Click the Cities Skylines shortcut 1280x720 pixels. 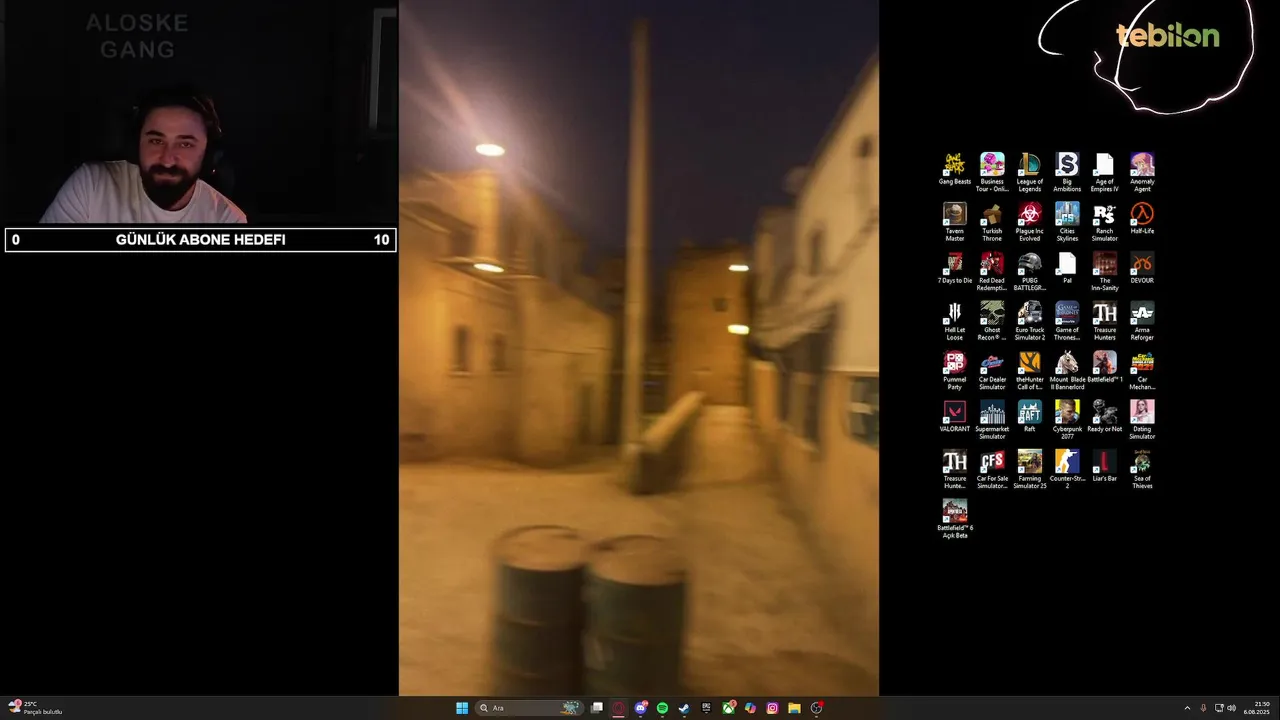(x=1067, y=222)
